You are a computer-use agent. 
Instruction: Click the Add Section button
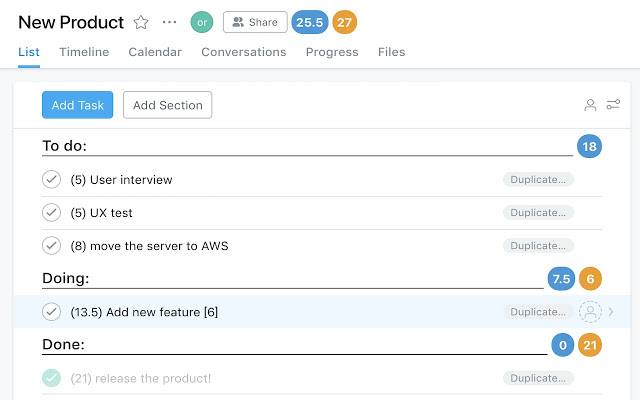167,105
